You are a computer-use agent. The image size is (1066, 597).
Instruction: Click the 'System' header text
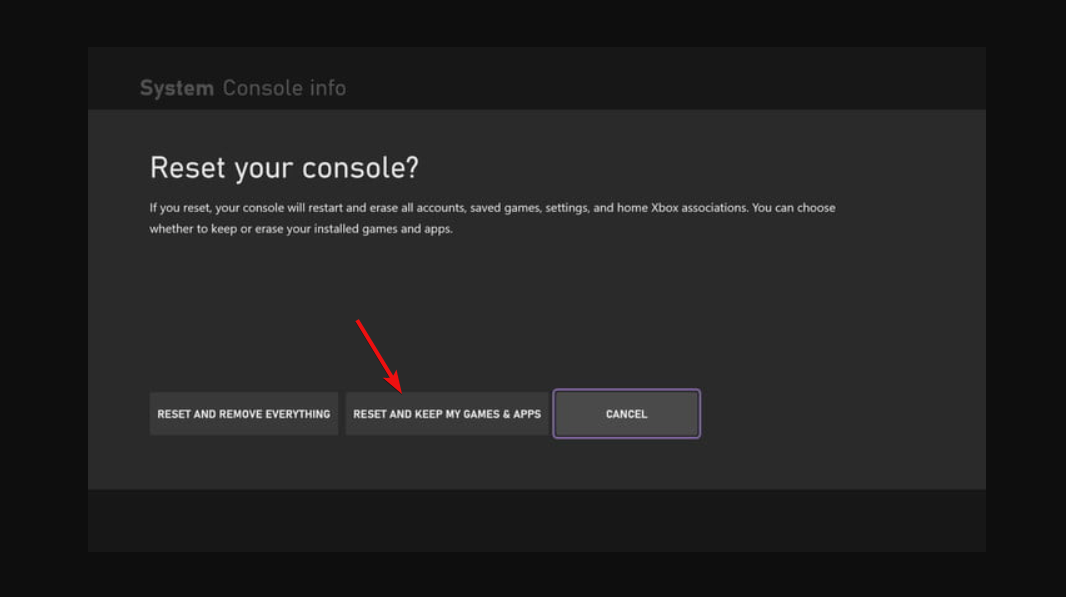click(x=177, y=88)
